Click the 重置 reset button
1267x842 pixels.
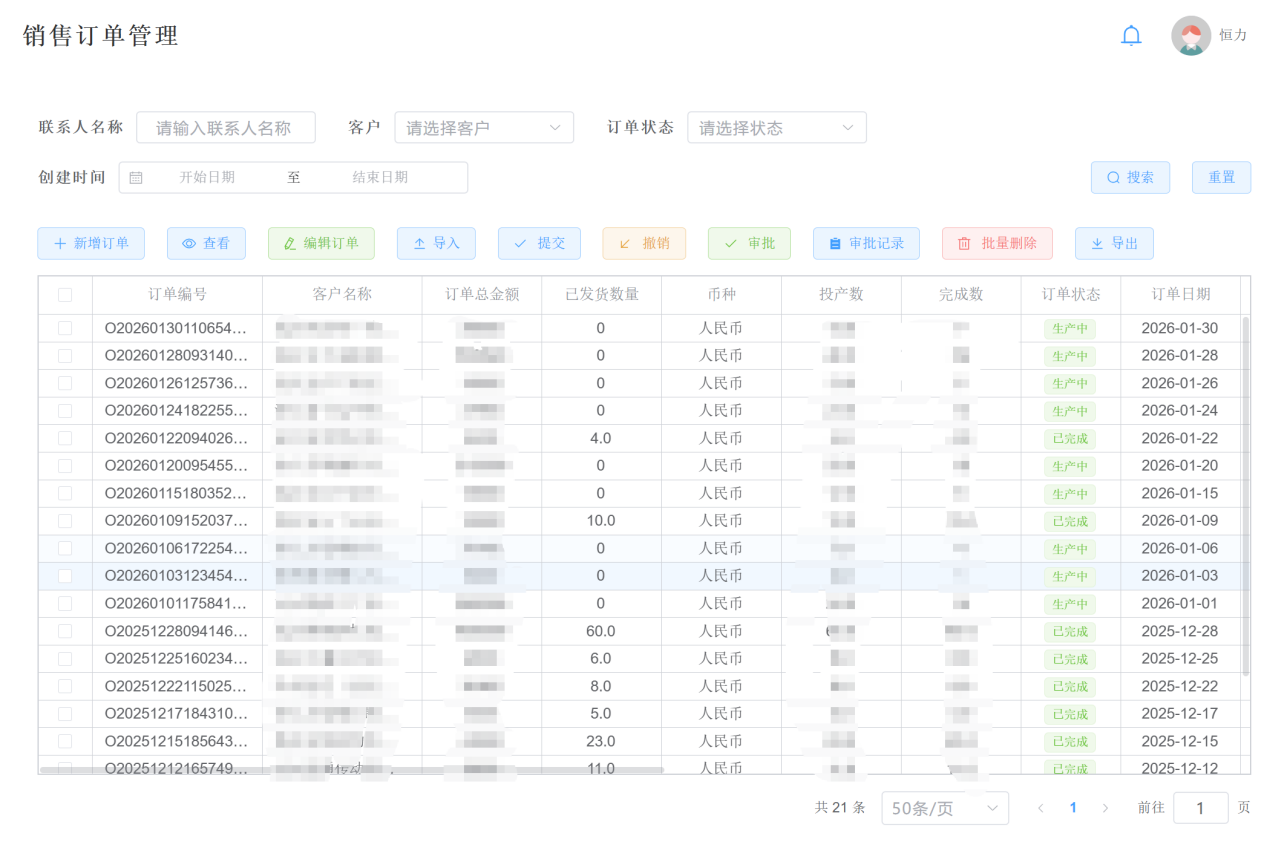(1221, 178)
